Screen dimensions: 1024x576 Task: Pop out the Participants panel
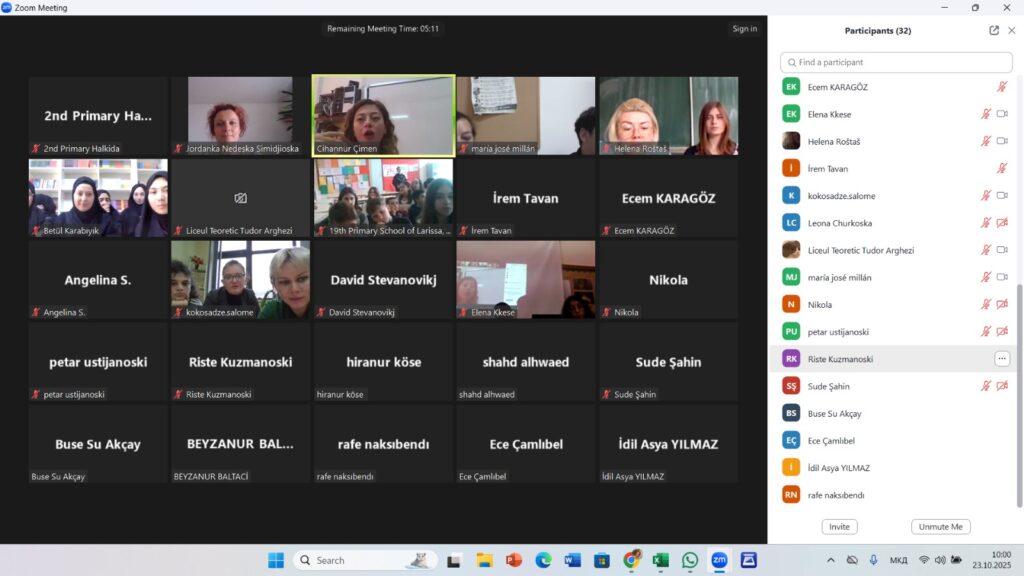(994, 30)
